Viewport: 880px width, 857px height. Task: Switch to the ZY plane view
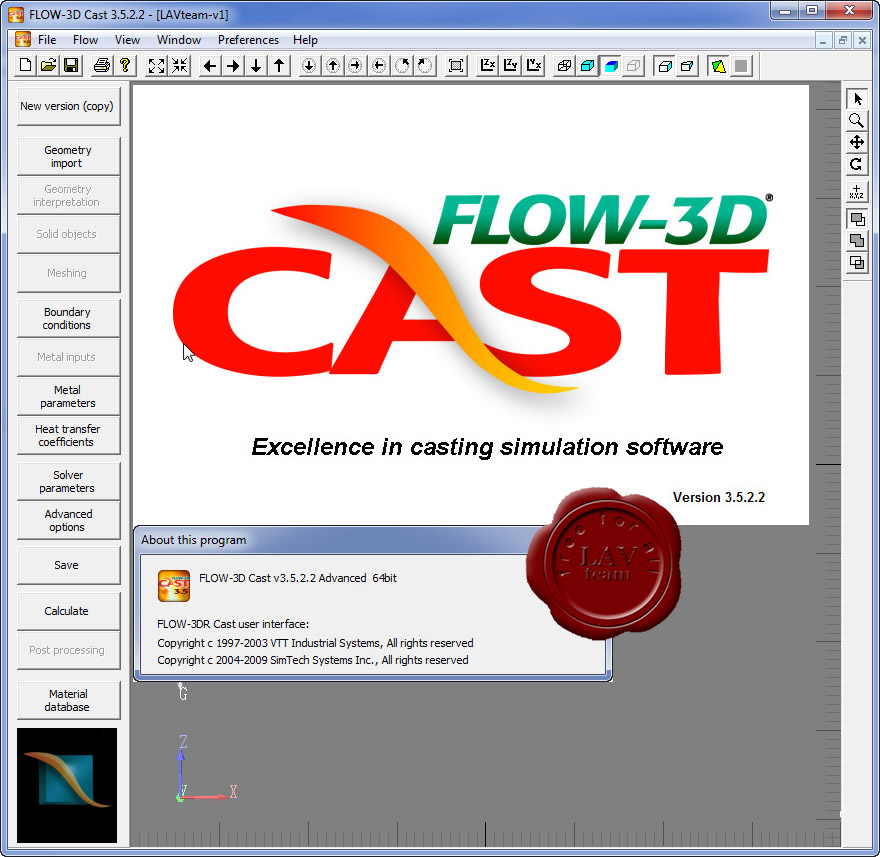(x=510, y=66)
